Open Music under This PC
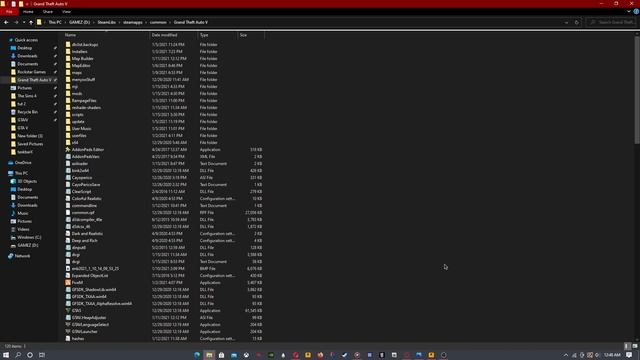Viewport: 640px width, 360px height. 23,213
